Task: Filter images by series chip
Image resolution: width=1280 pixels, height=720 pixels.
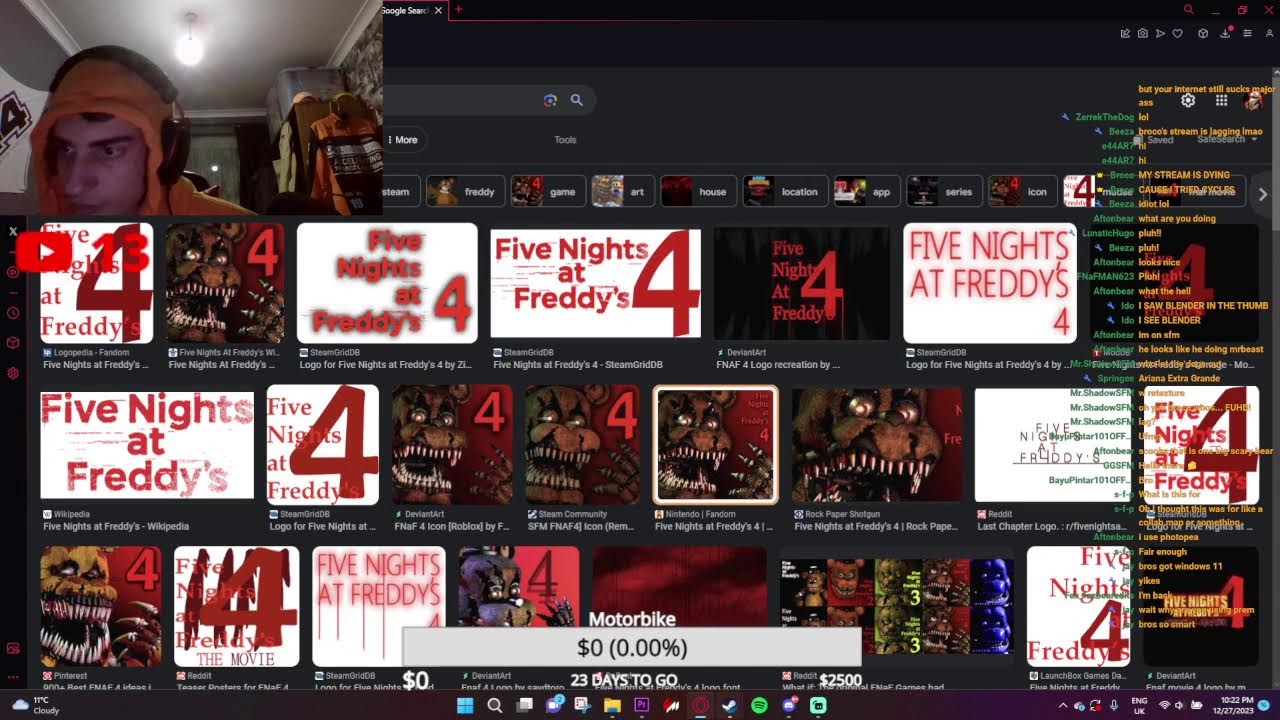Action: [x=944, y=192]
